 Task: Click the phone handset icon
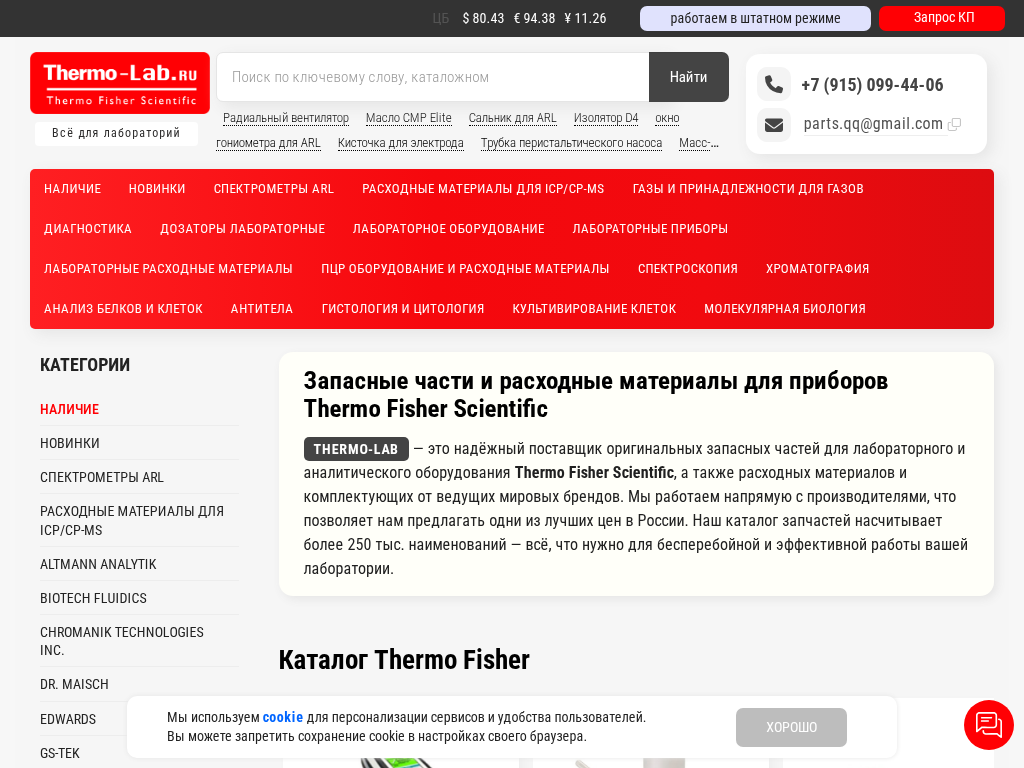click(774, 84)
